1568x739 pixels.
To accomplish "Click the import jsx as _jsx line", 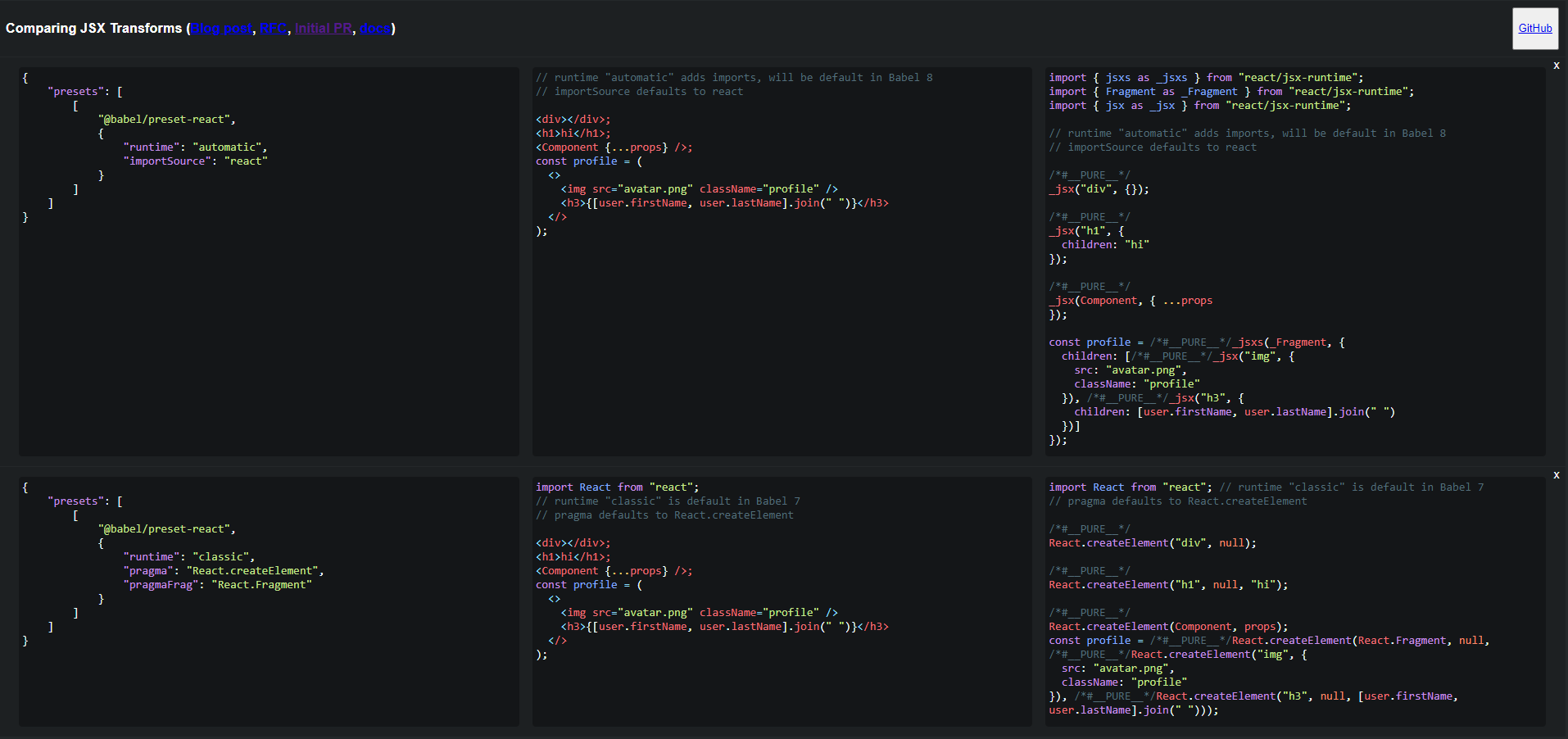I will (x=1200, y=106).
